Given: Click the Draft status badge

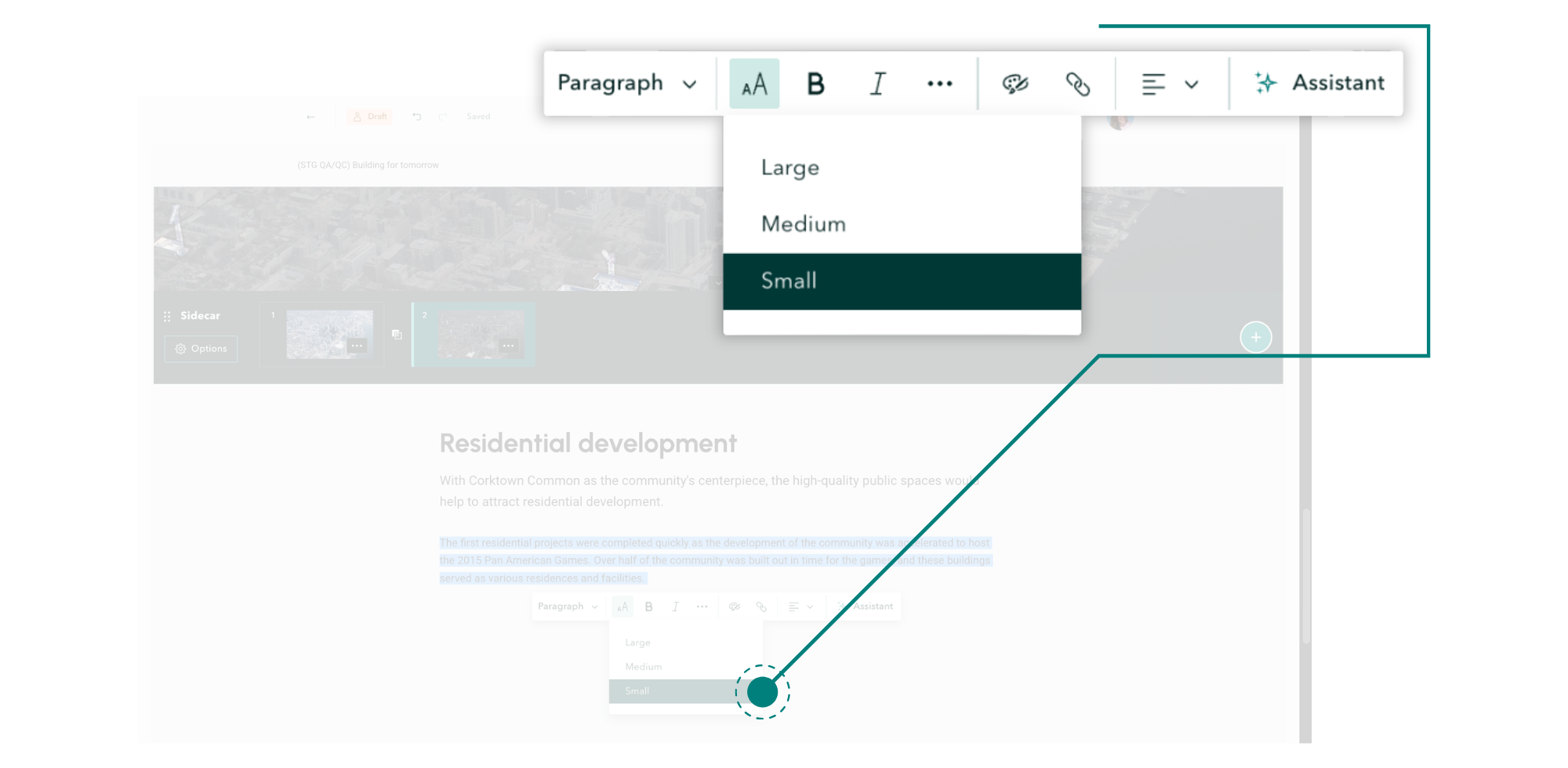Looking at the screenshot, I should (368, 116).
